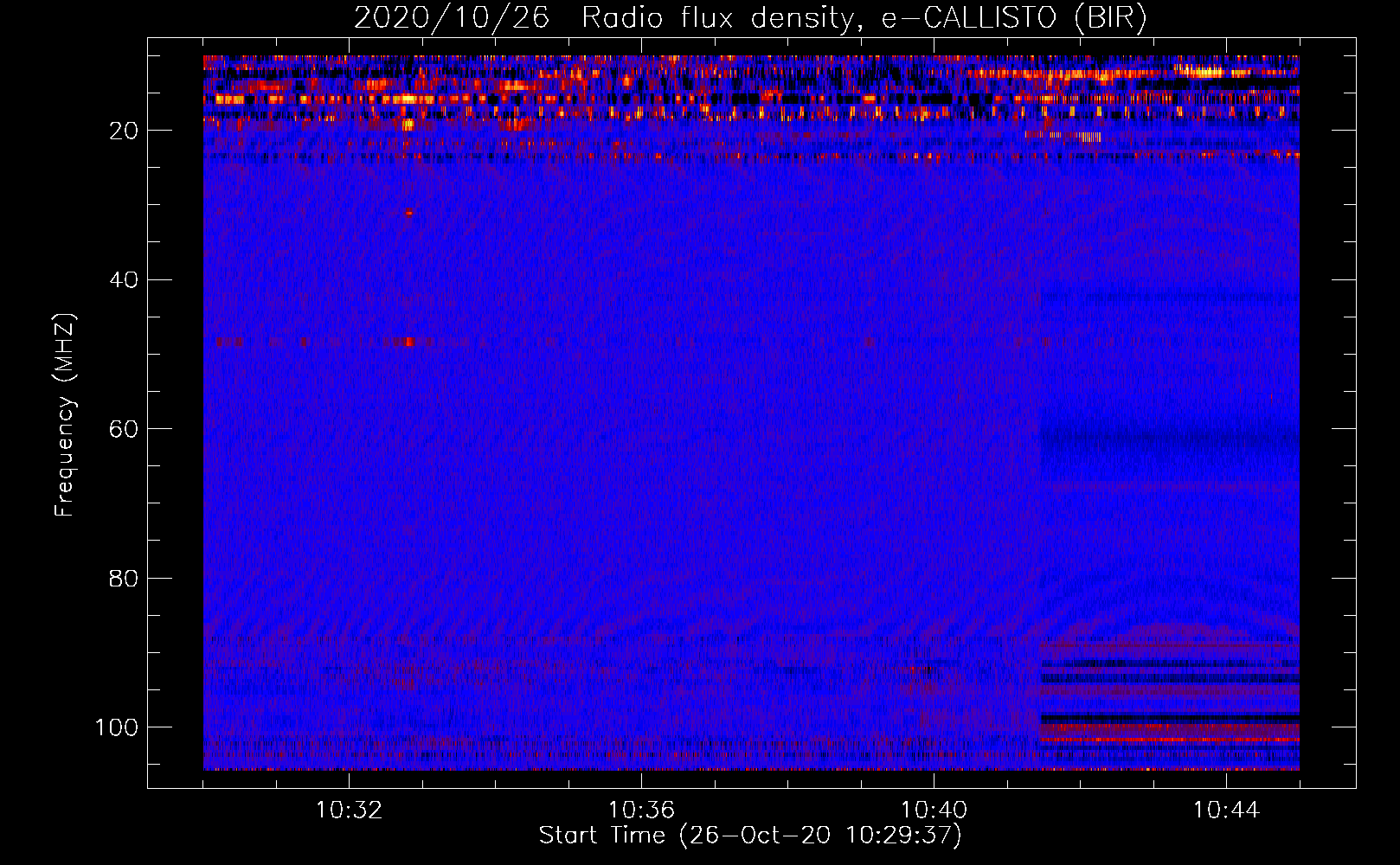
Task: Click the "Frequency (MHZ)" axis label
Action: click(x=66, y=415)
